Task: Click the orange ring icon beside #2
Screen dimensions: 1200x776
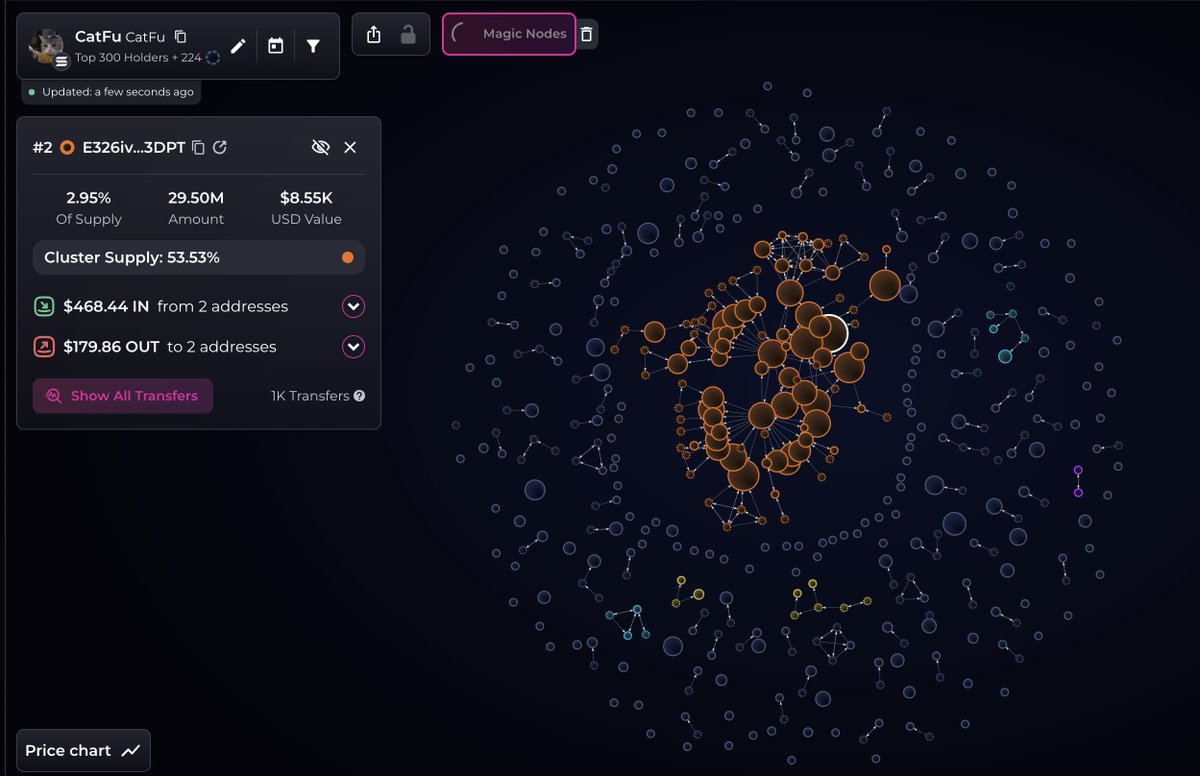Action: pyautogui.click(x=67, y=148)
